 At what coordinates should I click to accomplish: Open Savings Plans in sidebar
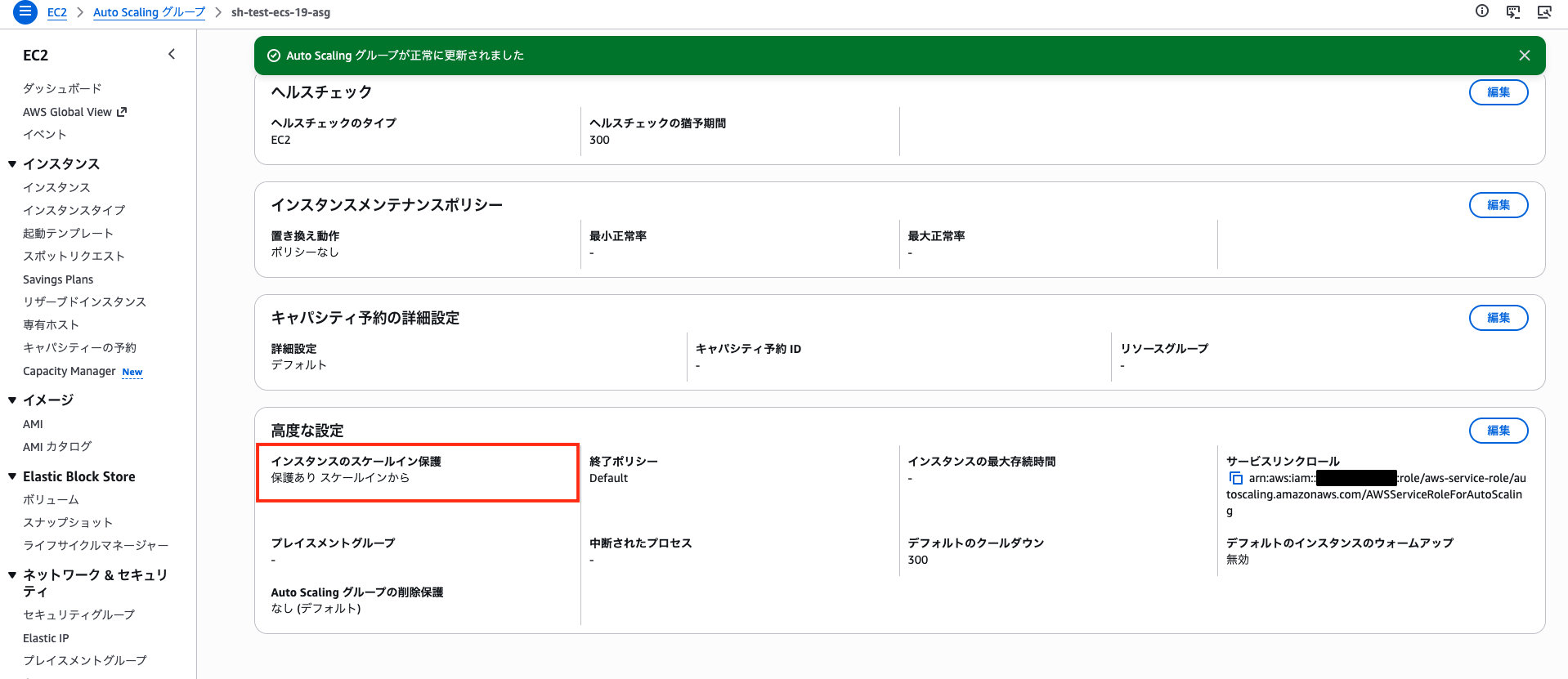[58, 279]
